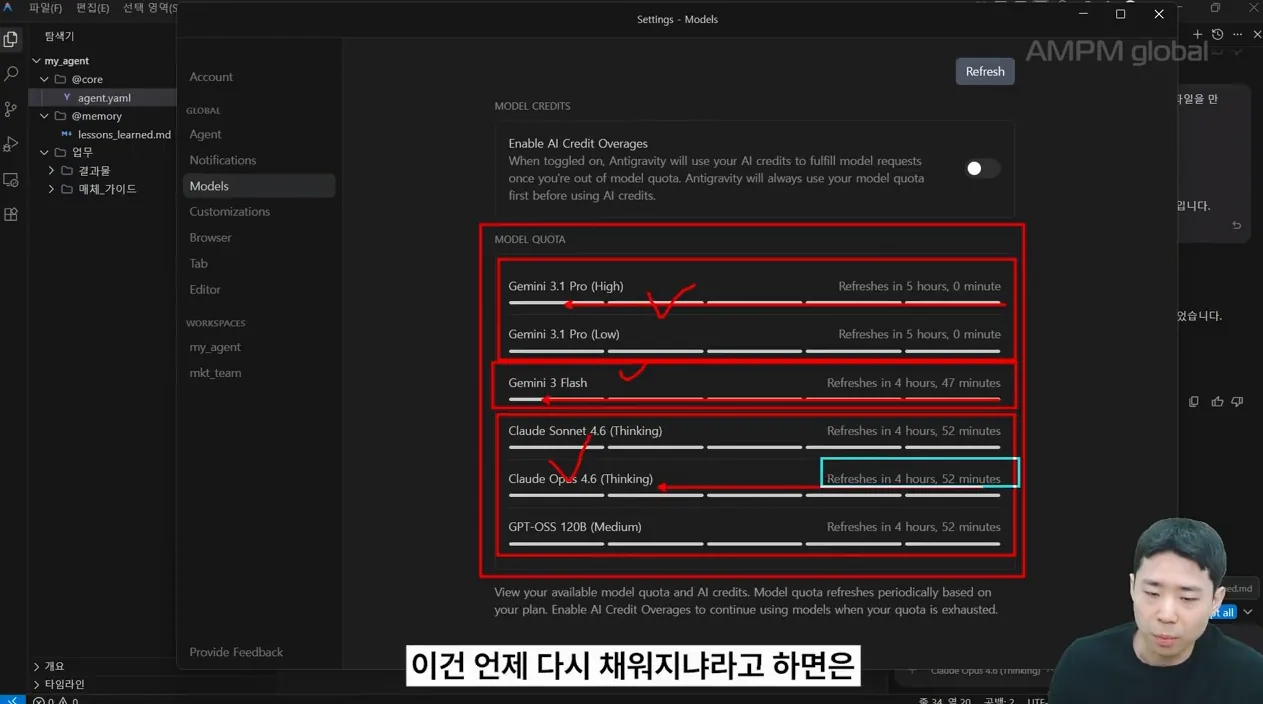Open the Search view in the activity bar
This screenshot has height=704, width=1263.
click(x=11, y=74)
